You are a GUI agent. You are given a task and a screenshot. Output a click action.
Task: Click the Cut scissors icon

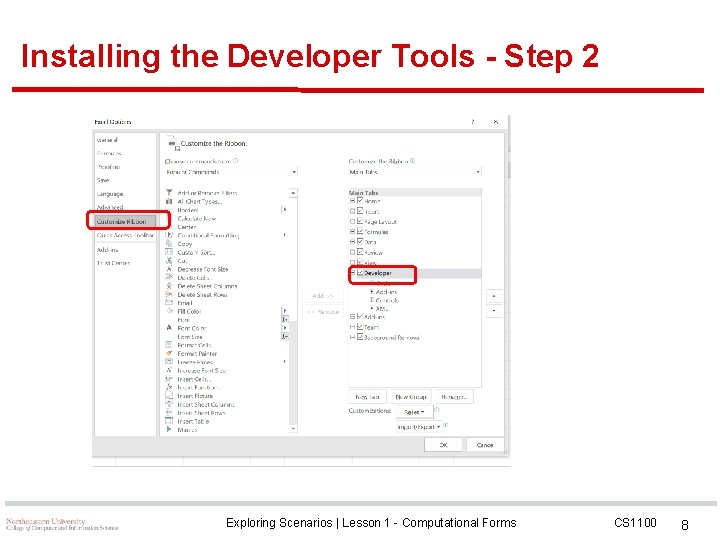tap(169, 260)
